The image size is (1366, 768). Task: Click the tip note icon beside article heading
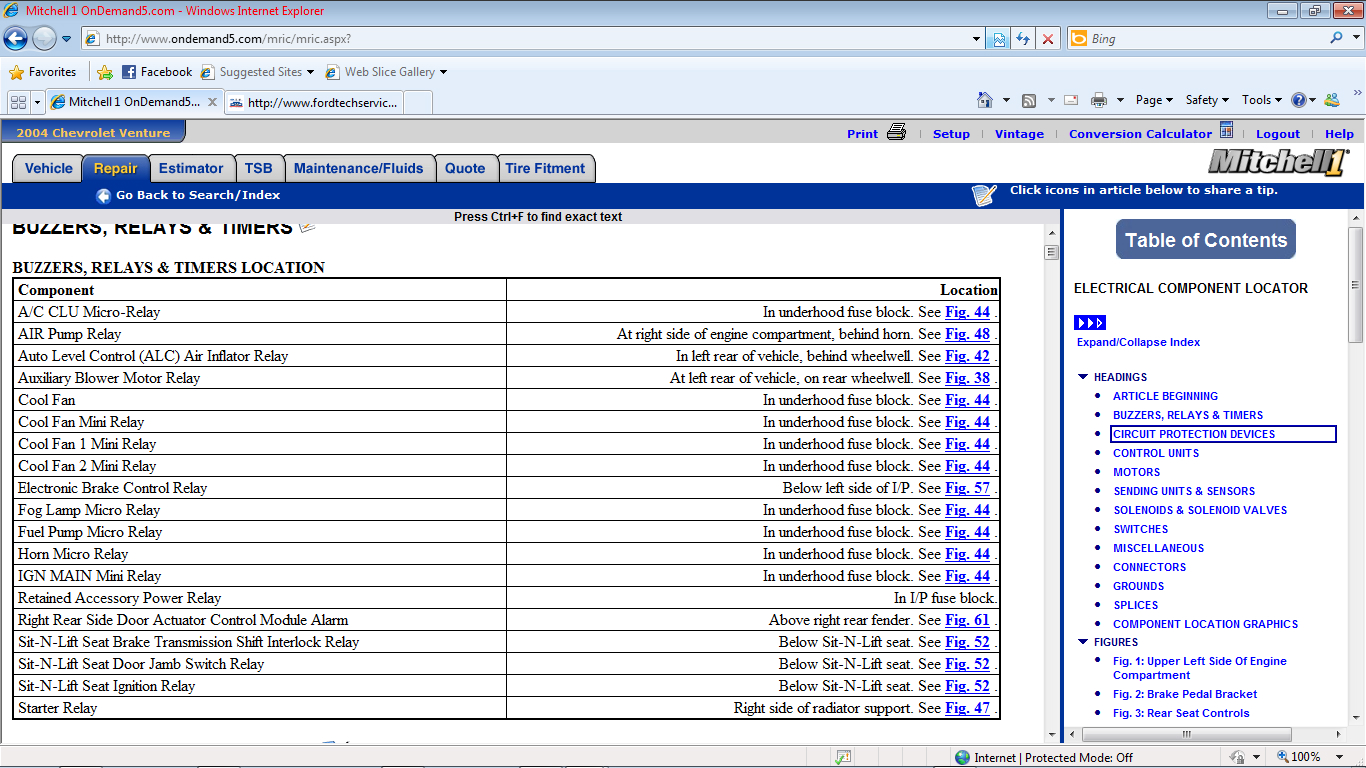[x=307, y=227]
